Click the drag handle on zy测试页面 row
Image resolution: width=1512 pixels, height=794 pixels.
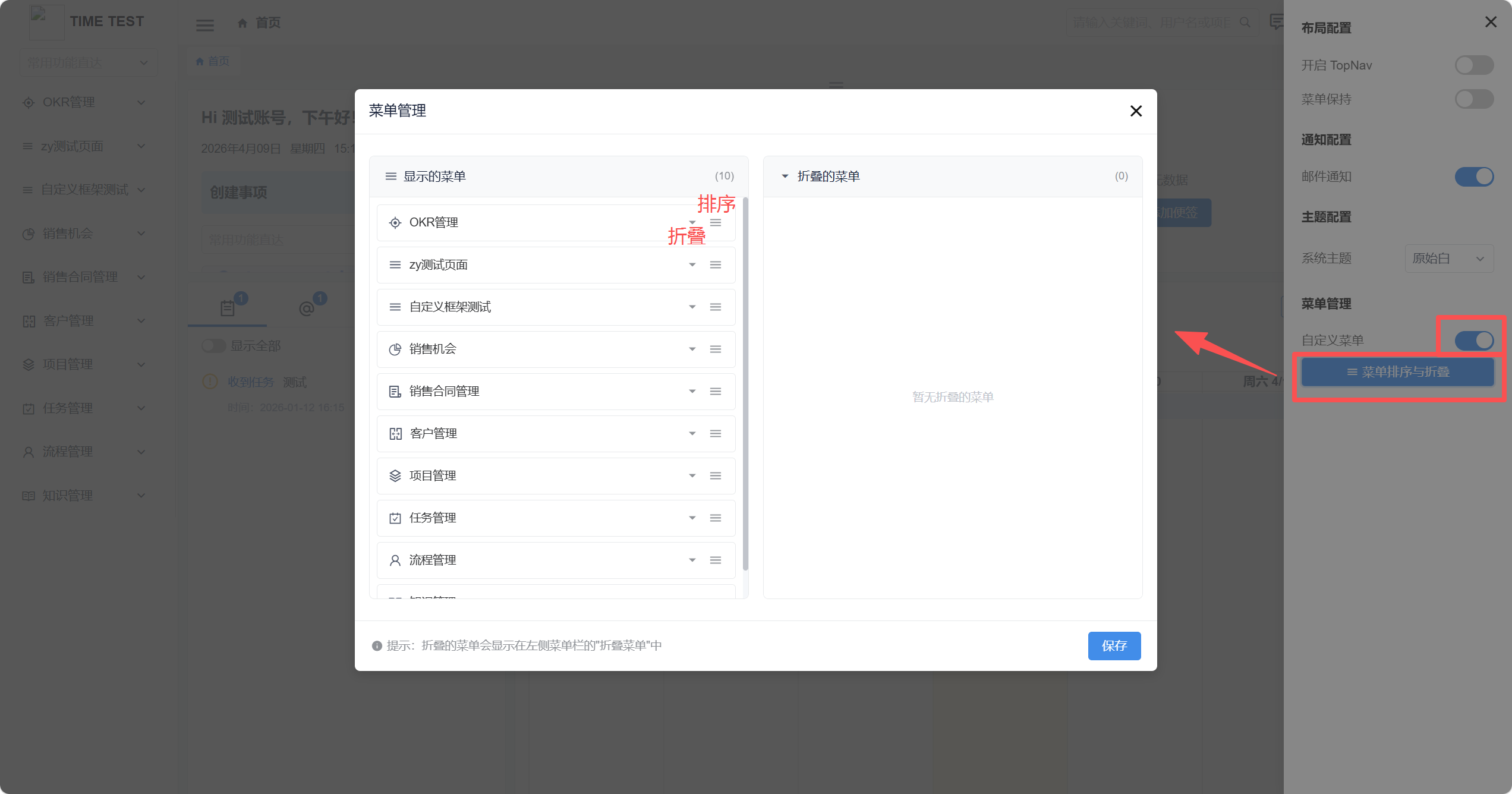[716, 264]
